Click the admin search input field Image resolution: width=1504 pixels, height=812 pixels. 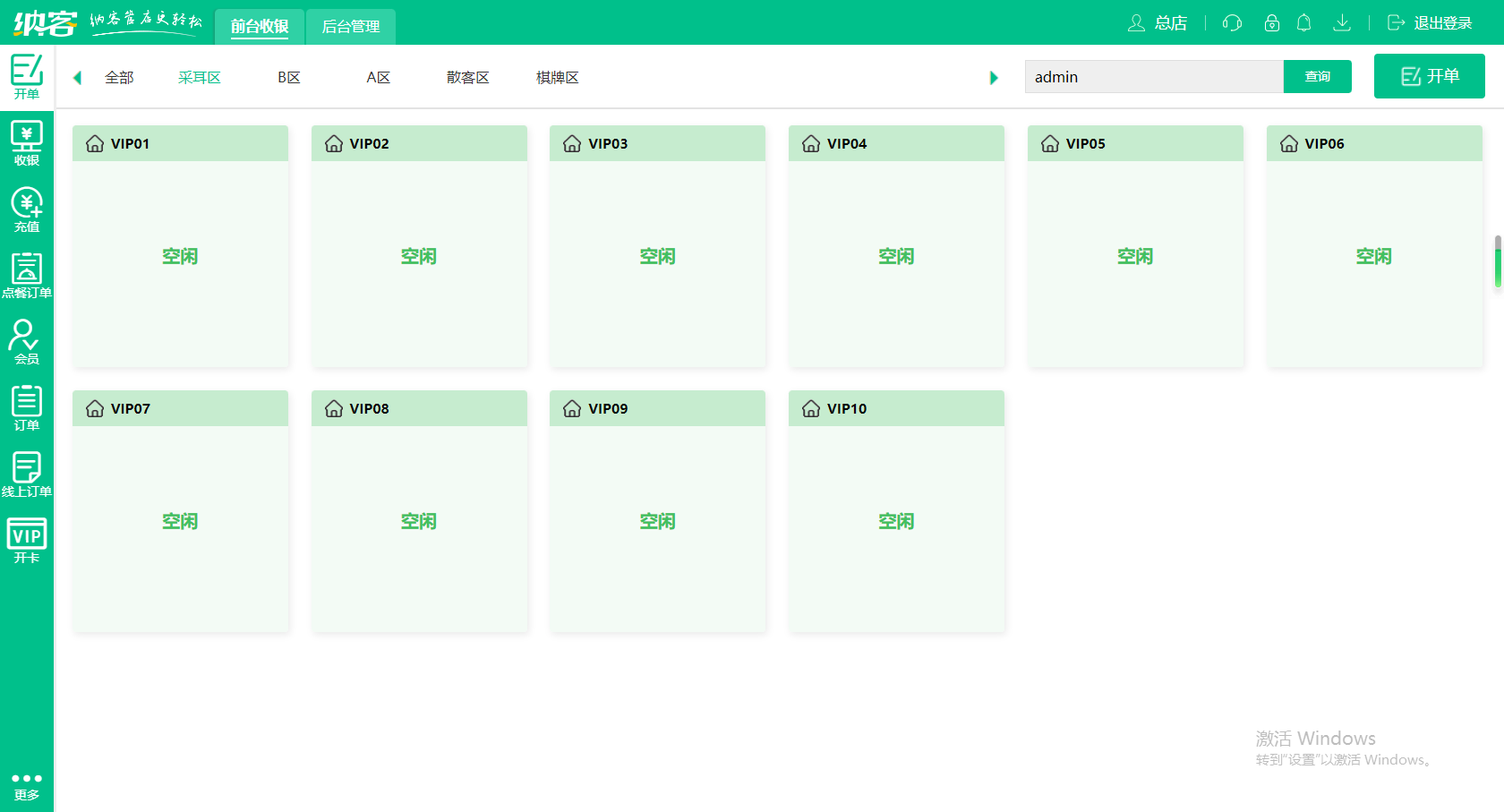tap(1153, 77)
